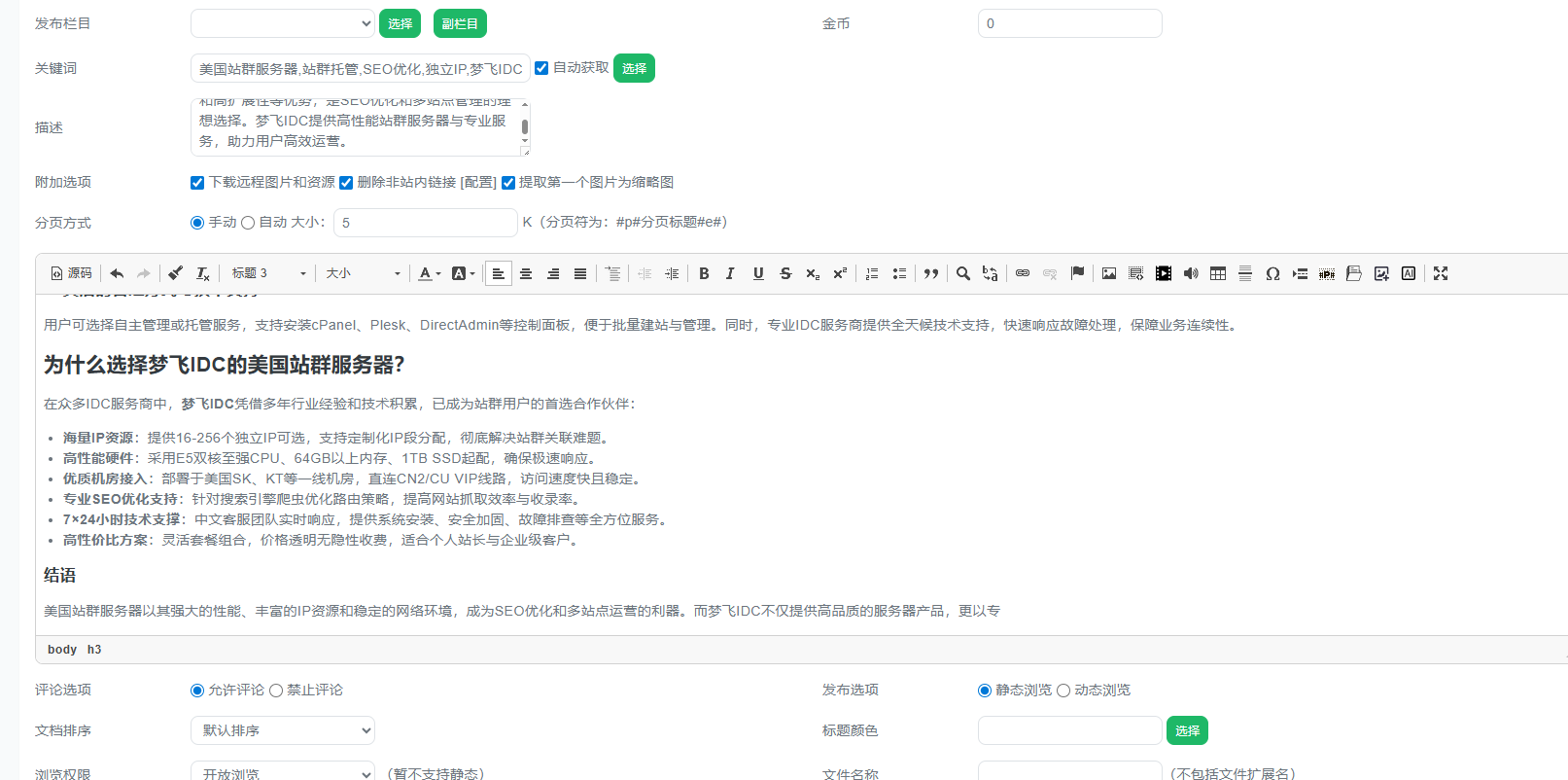The height and width of the screenshot is (780, 1568).
Task: Apply superscript formatting
Action: pos(840,273)
